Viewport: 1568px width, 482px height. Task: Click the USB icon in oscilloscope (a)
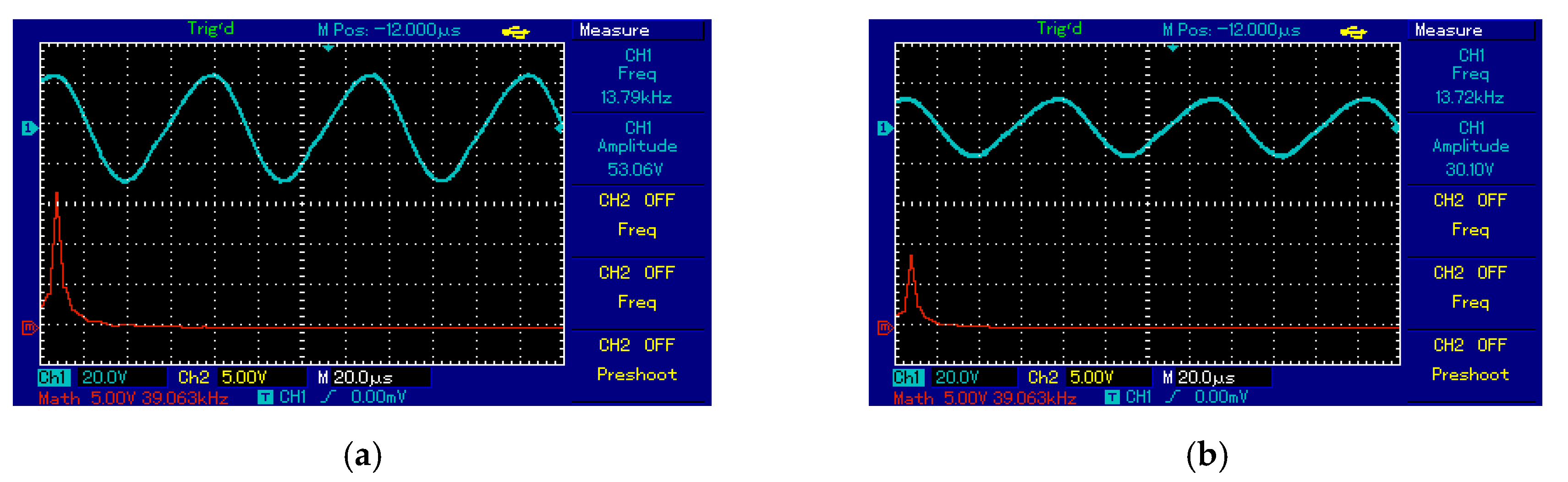[515, 32]
